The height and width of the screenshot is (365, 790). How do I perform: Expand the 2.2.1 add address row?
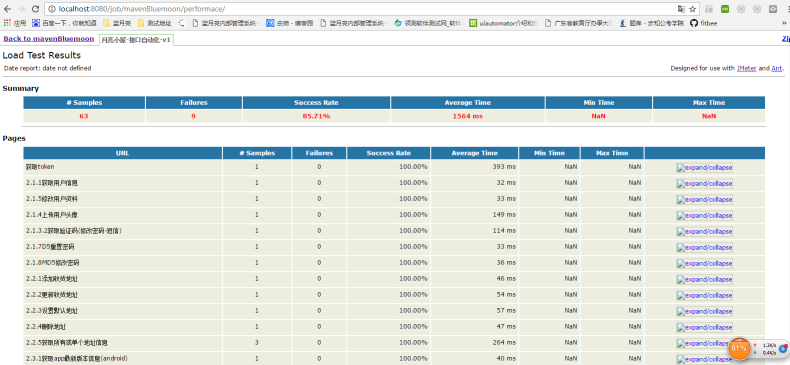click(x=704, y=280)
